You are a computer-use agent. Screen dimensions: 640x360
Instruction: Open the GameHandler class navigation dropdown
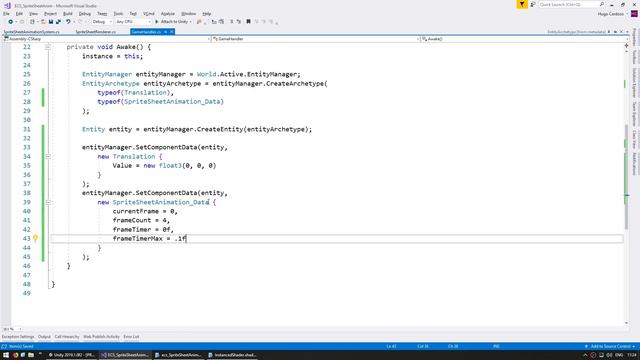[316, 39]
